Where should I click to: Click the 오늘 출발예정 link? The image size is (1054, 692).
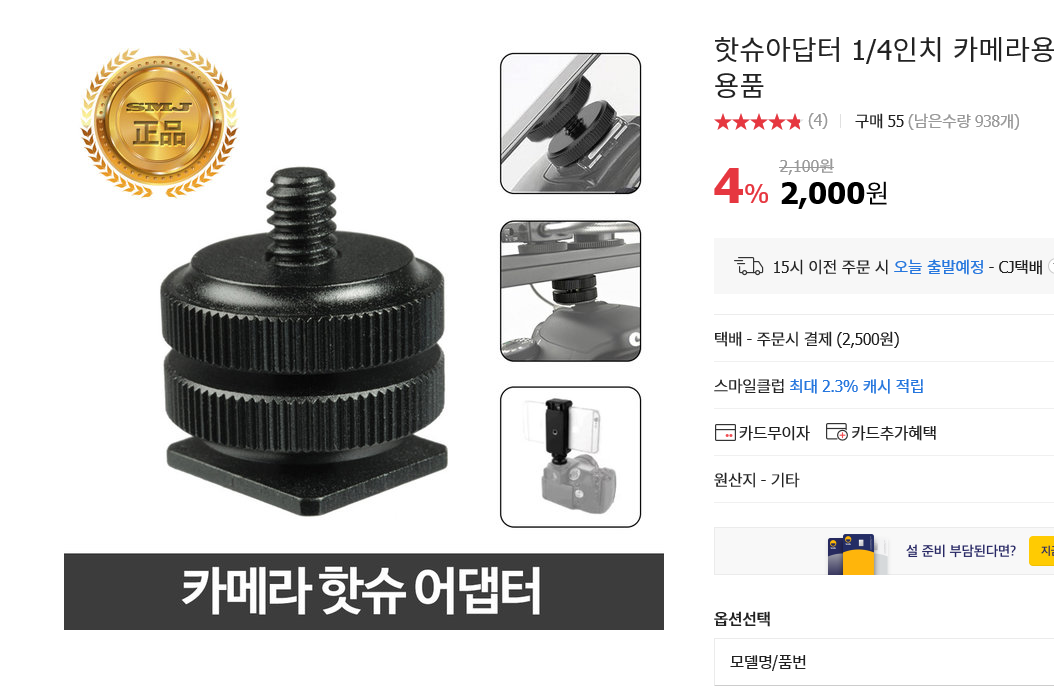[938, 267]
